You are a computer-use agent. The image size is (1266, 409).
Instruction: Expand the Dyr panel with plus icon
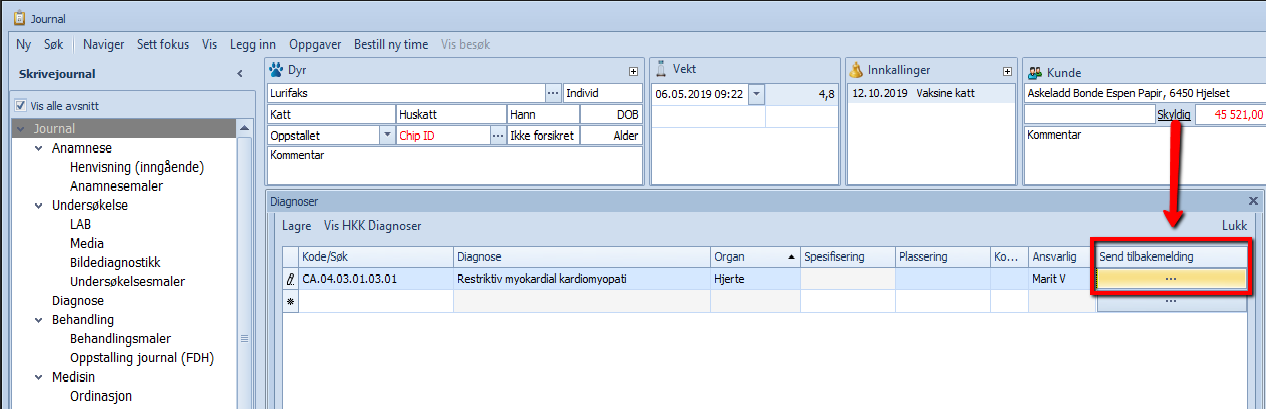pos(632,72)
